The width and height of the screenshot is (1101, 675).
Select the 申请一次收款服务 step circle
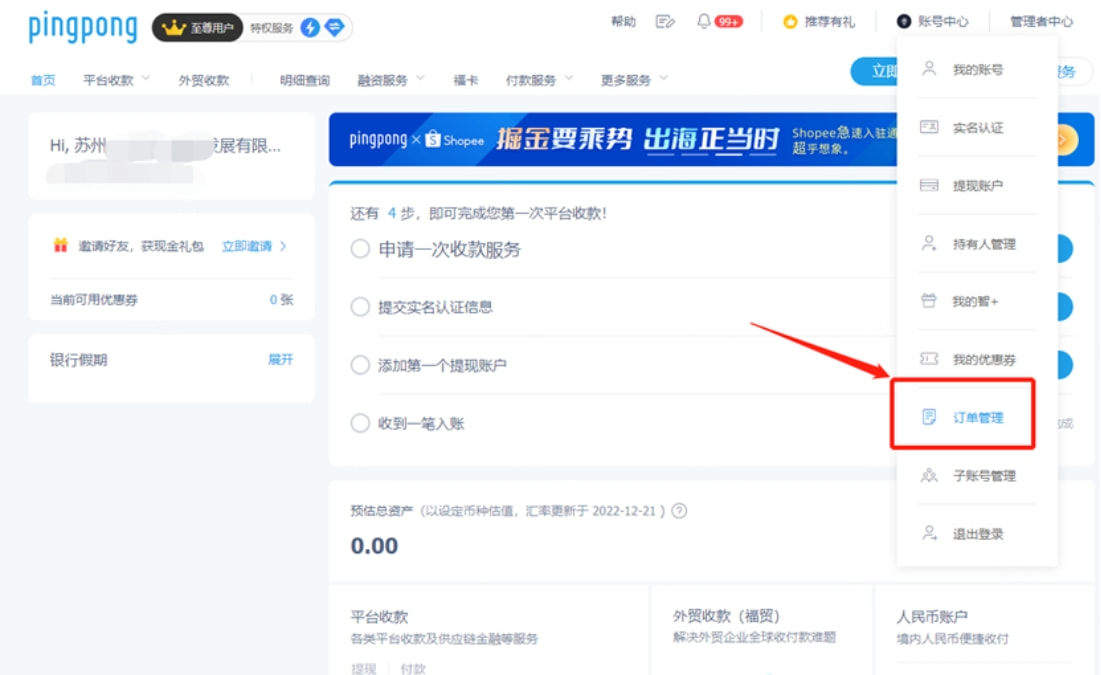pyautogui.click(x=360, y=249)
